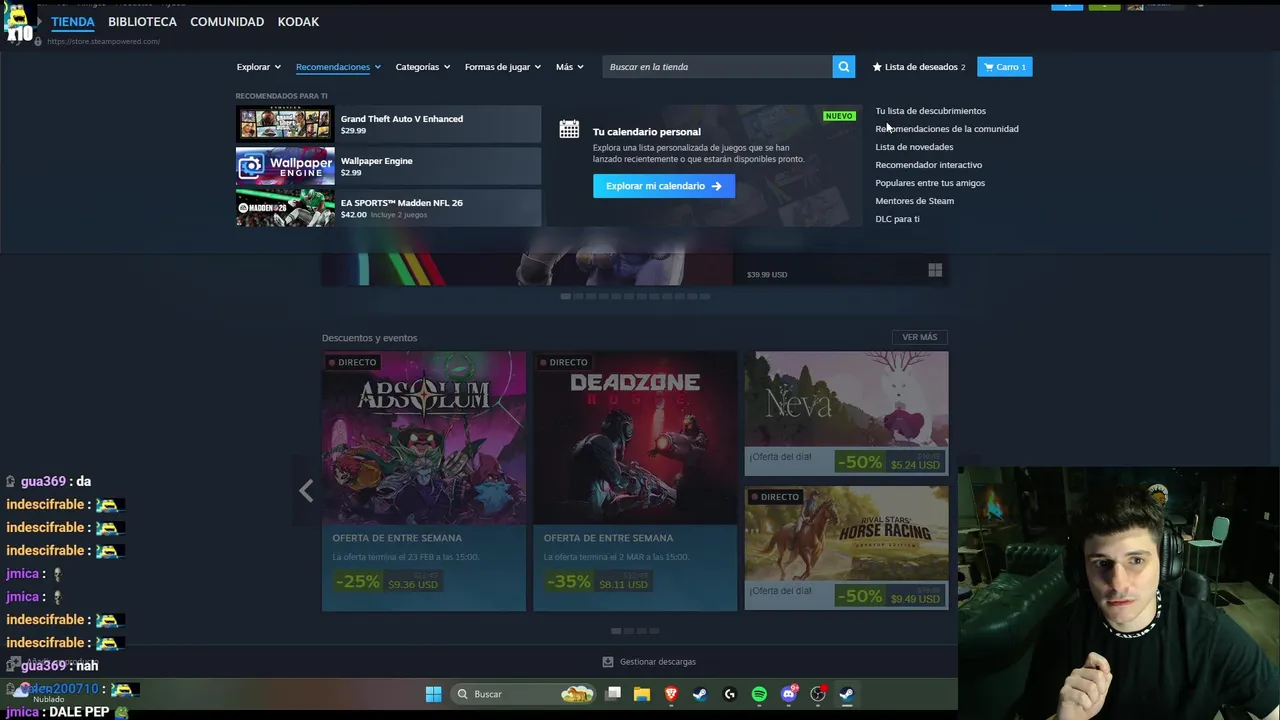Click the NUEVO badge on calendar panel

[x=839, y=116]
